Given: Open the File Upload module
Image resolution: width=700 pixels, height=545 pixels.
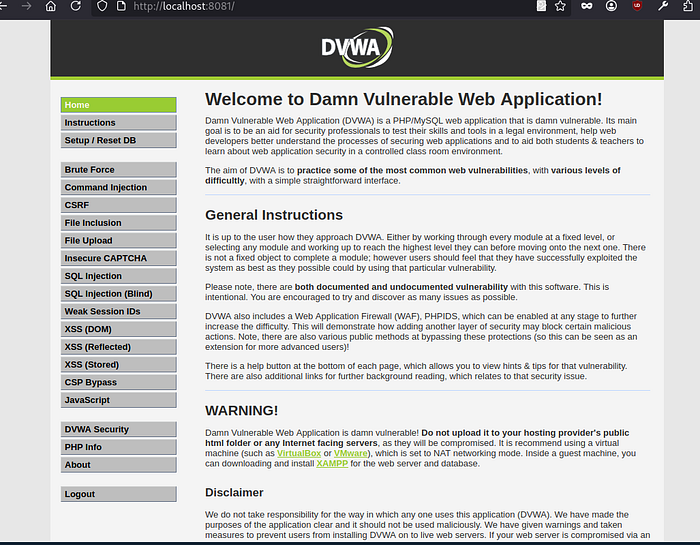Looking at the screenshot, I should (x=119, y=241).
